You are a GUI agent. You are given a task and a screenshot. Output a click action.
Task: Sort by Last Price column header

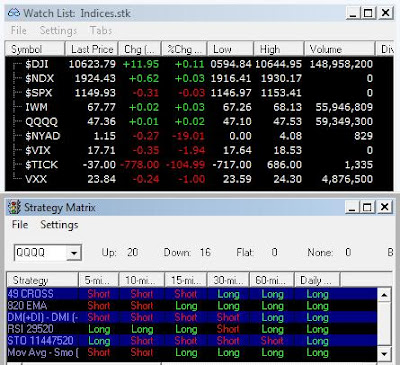click(x=92, y=49)
